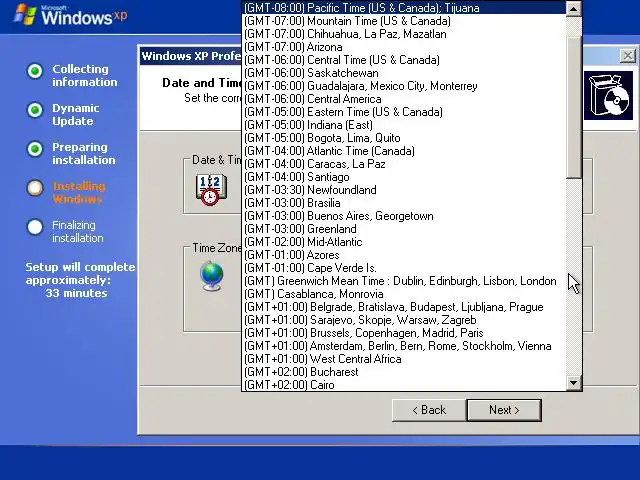Select Mid-Atlantic time zone
The height and width of the screenshot is (480, 640).
tap(404, 242)
